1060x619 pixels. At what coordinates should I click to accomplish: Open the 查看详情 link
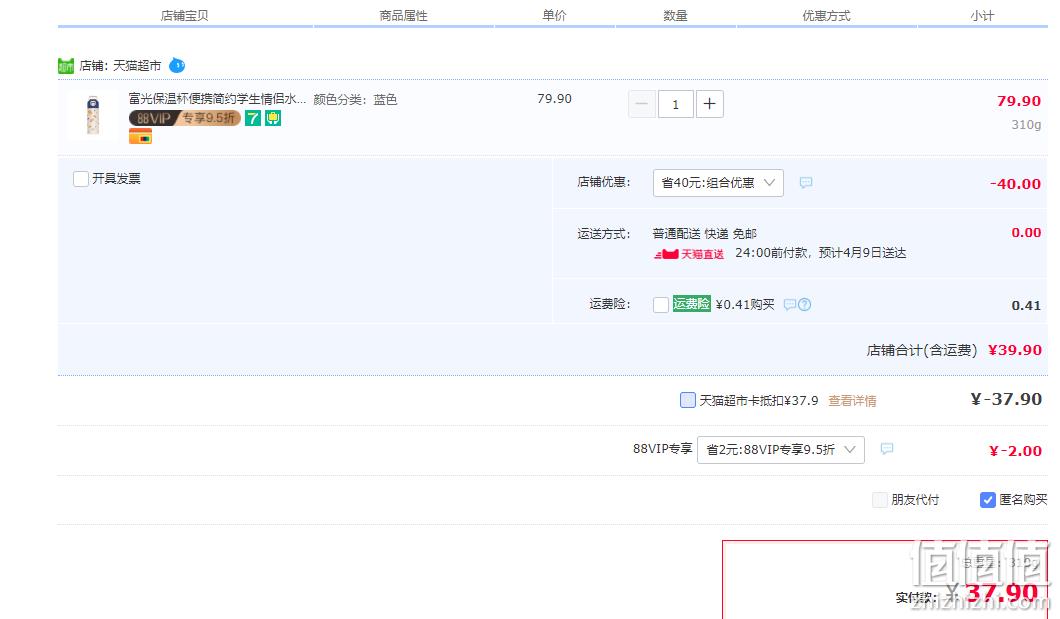click(x=852, y=401)
